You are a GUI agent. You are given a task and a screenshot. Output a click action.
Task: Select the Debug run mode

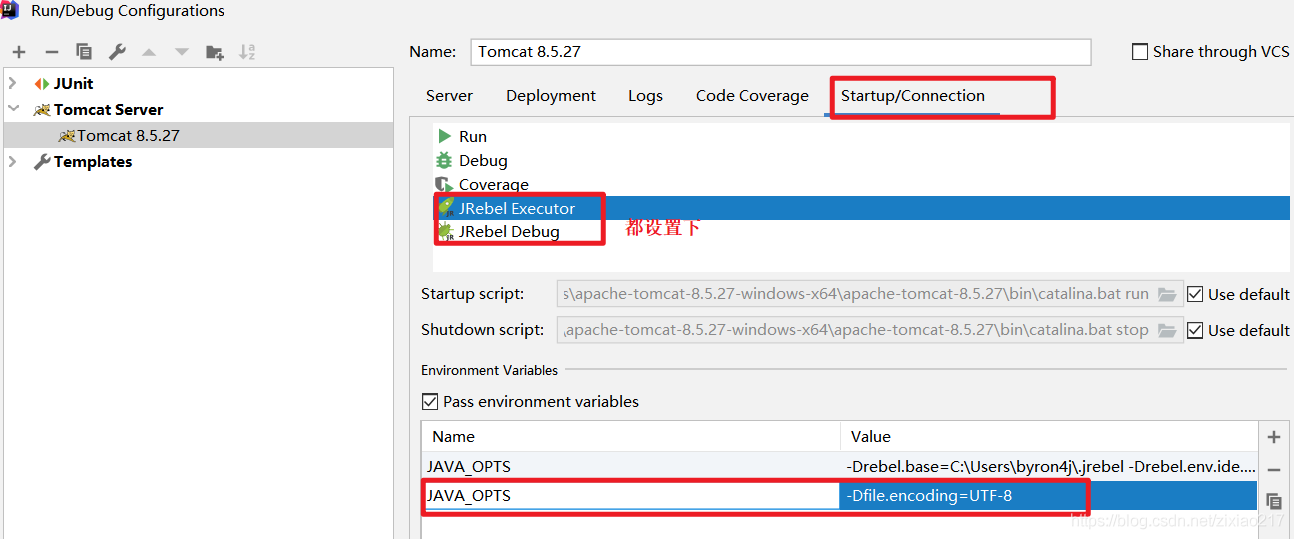pos(483,160)
